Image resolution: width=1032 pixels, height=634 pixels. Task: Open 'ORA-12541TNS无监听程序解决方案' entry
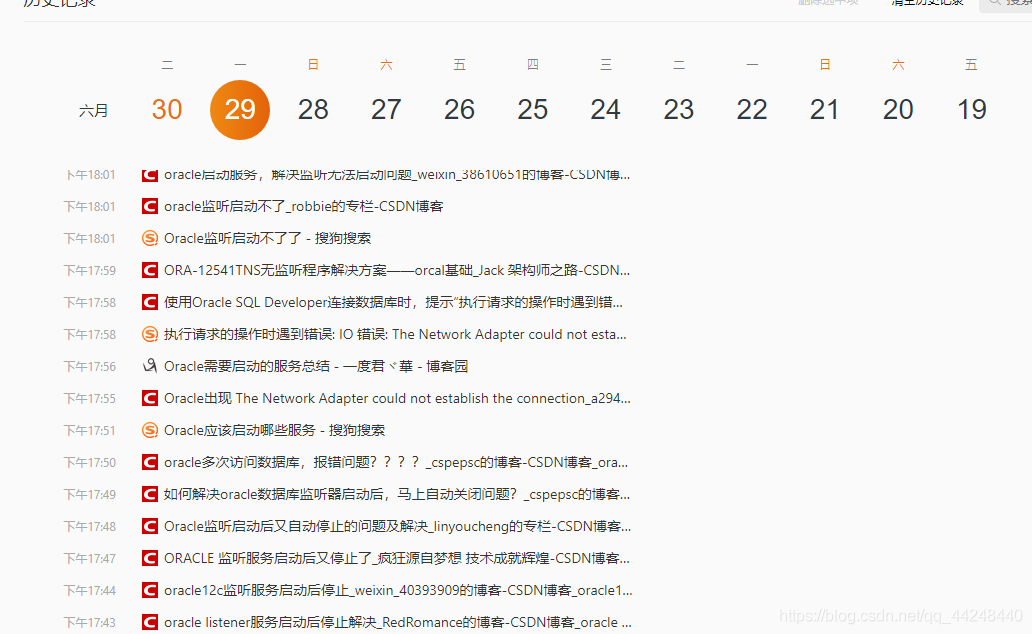click(x=397, y=271)
